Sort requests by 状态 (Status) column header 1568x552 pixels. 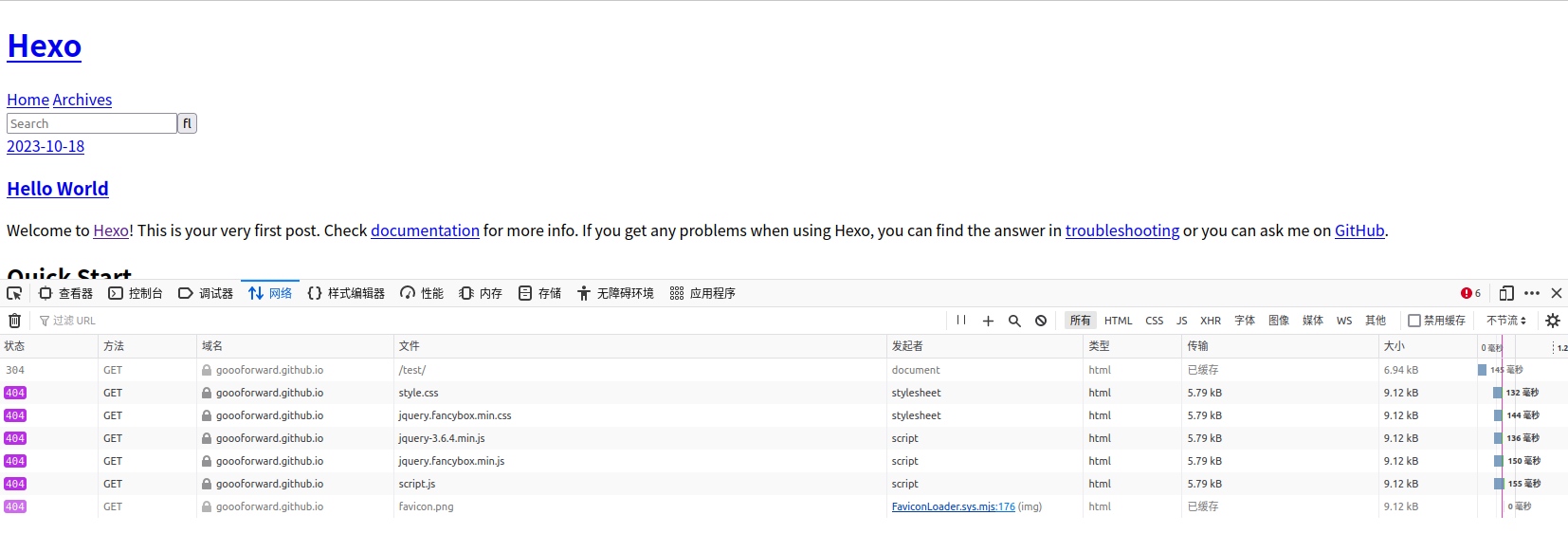tap(49, 346)
